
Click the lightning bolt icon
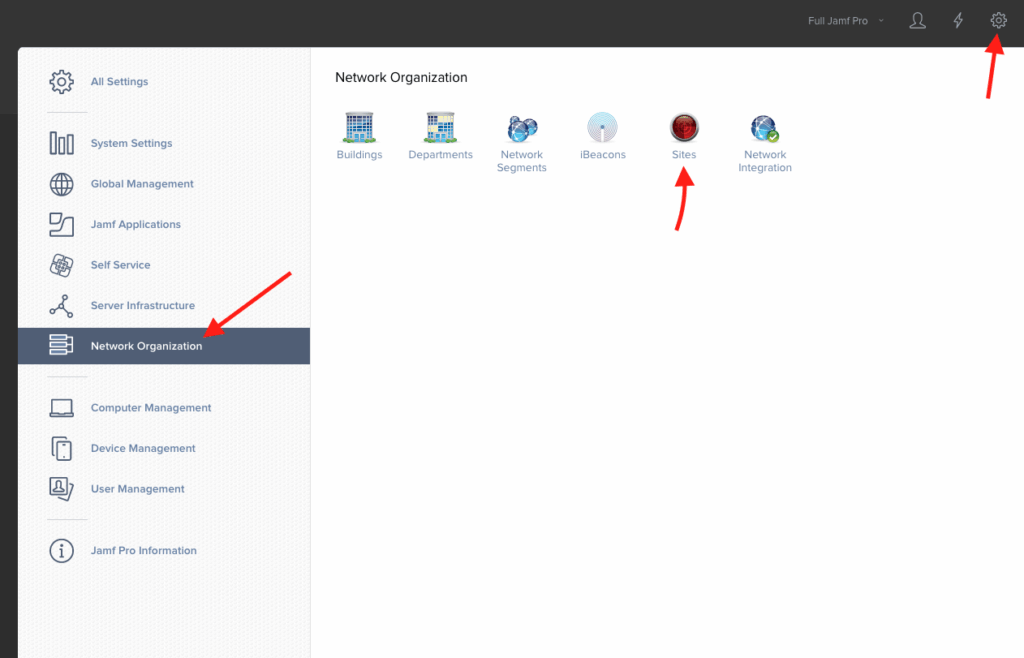(x=958, y=20)
